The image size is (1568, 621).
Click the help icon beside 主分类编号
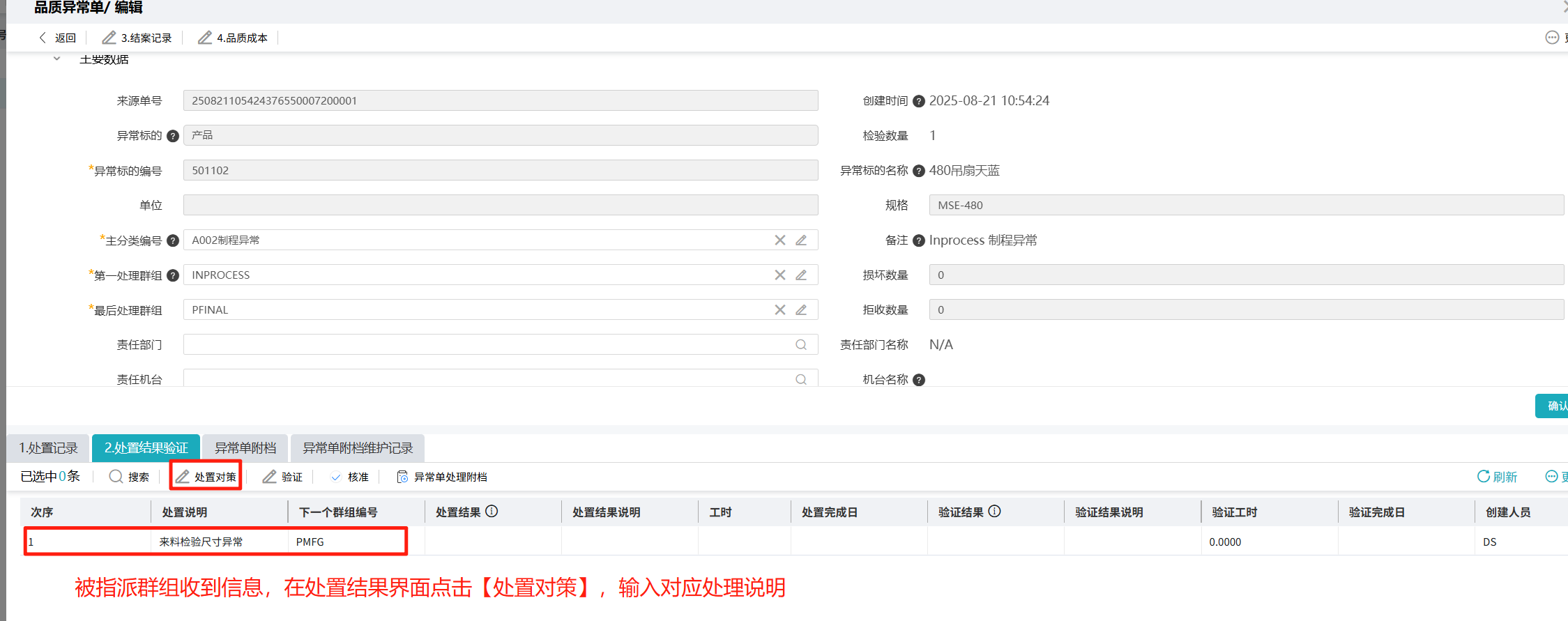pyautogui.click(x=173, y=240)
